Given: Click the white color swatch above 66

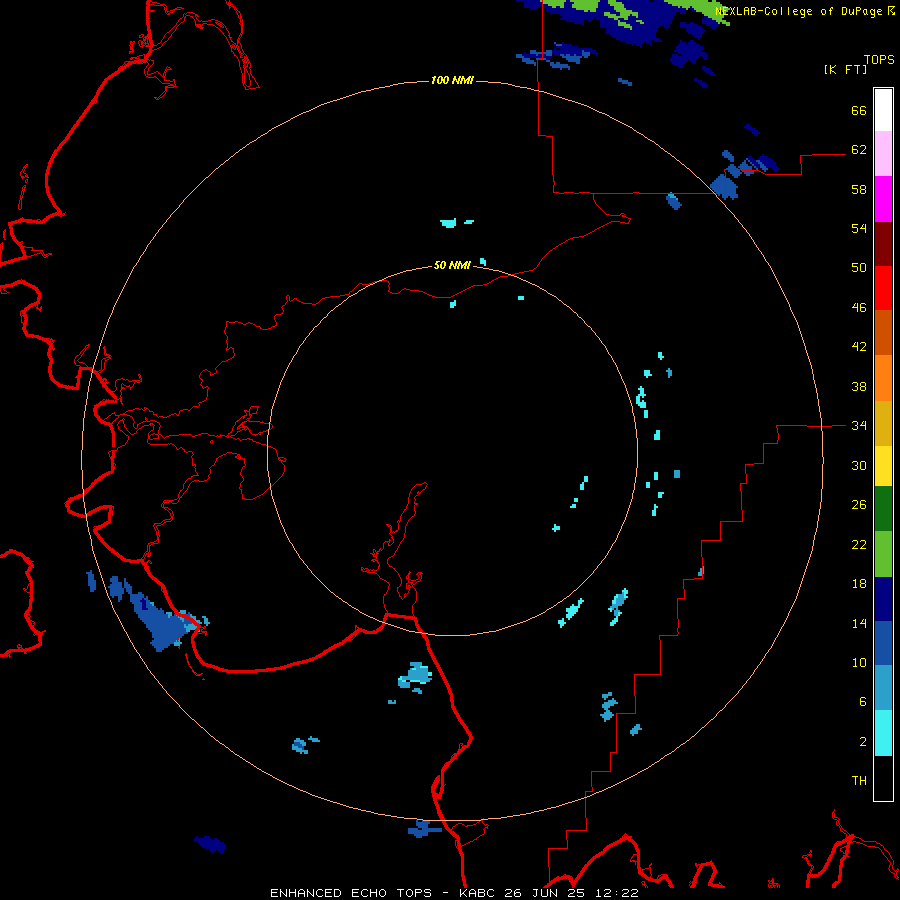Looking at the screenshot, I should (x=883, y=110).
